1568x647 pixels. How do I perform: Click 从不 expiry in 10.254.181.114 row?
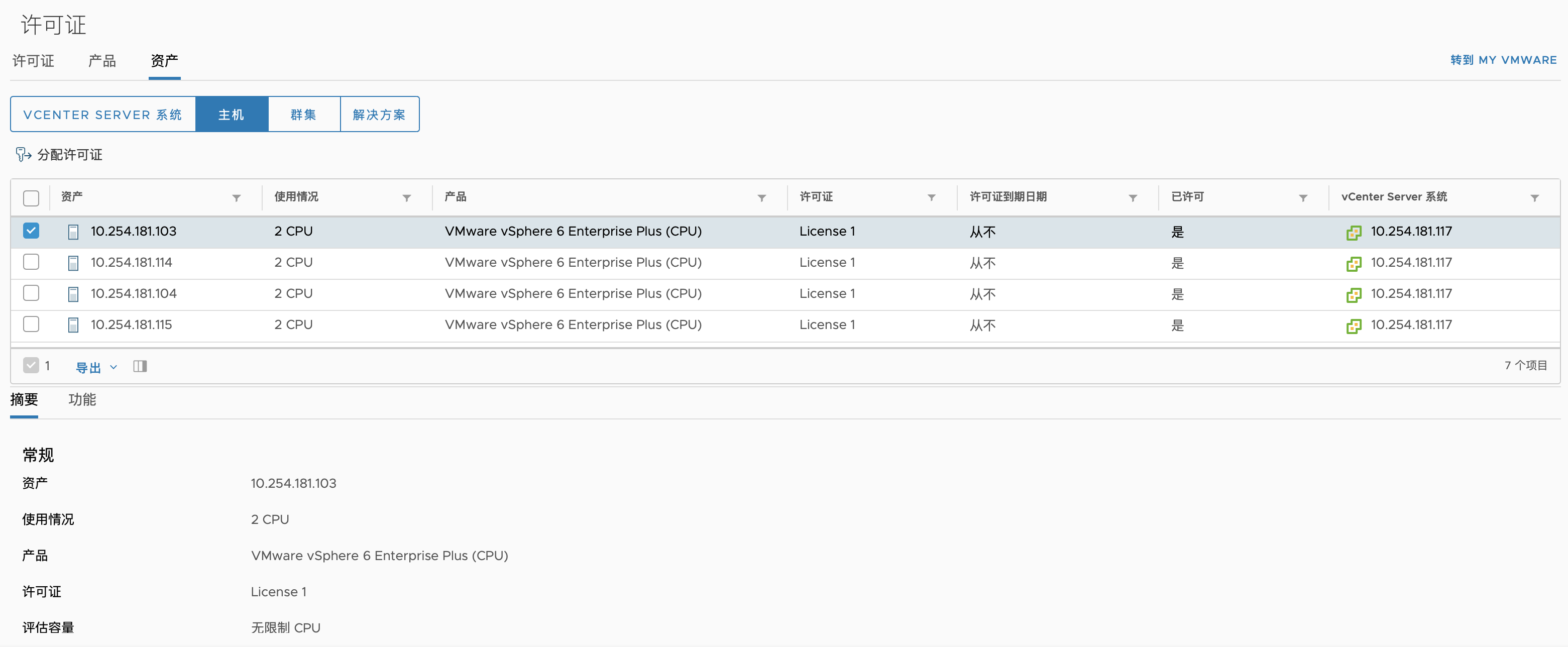[983, 263]
